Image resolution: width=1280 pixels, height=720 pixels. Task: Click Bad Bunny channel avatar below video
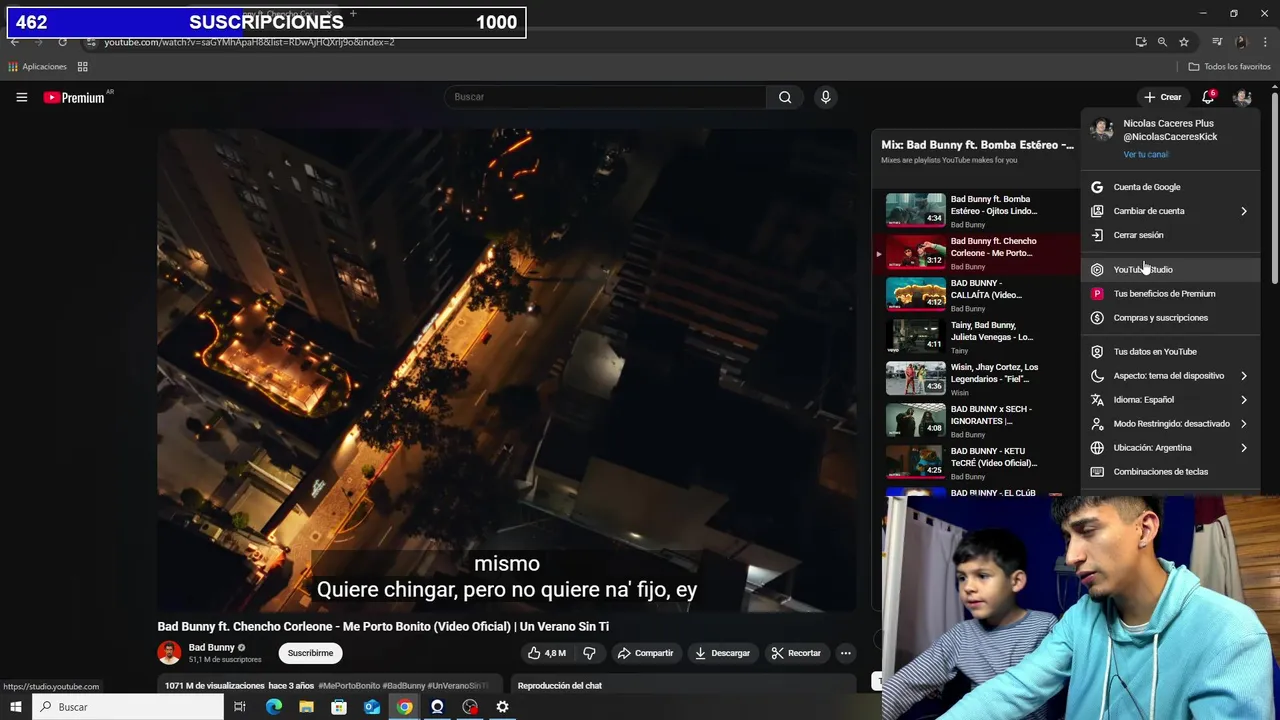click(x=169, y=653)
